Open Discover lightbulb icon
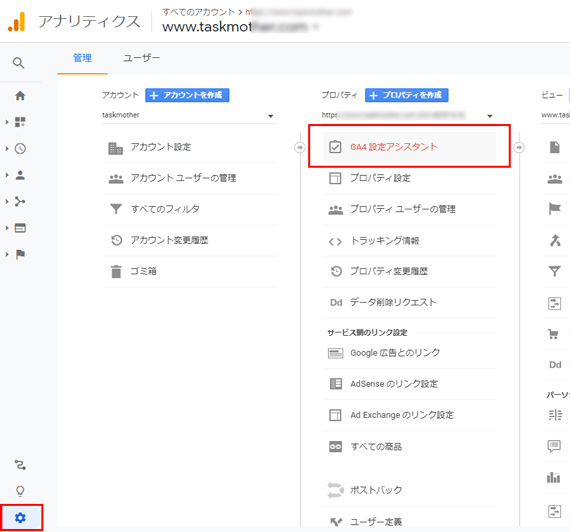The width and height of the screenshot is (570, 532). [x=20, y=491]
